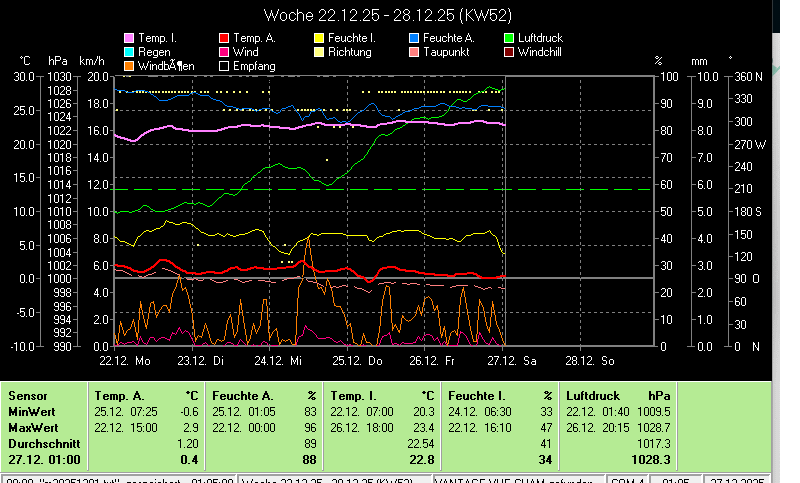Click the red Temp. A. legend square

tap(225, 38)
